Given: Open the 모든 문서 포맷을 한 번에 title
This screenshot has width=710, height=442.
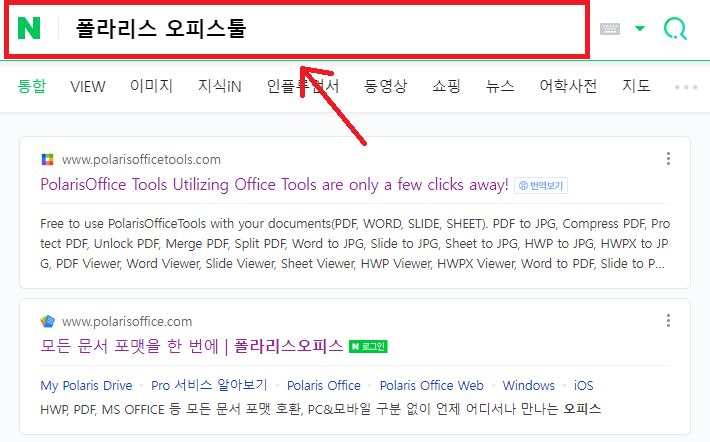Looking at the screenshot, I should point(192,346).
